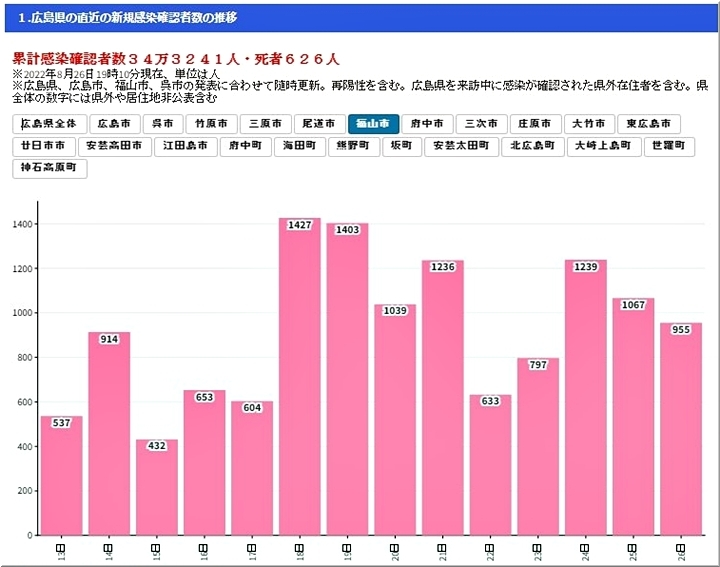Select 三次市 from city buttons
This screenshot has width=720, height=567.
click(x=481, y=124)
